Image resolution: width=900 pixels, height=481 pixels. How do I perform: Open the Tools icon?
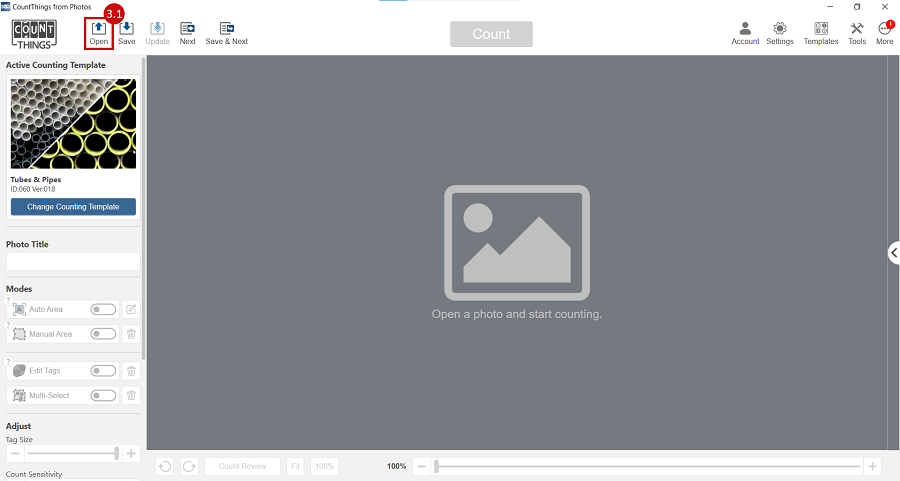[x=857, y=29]
